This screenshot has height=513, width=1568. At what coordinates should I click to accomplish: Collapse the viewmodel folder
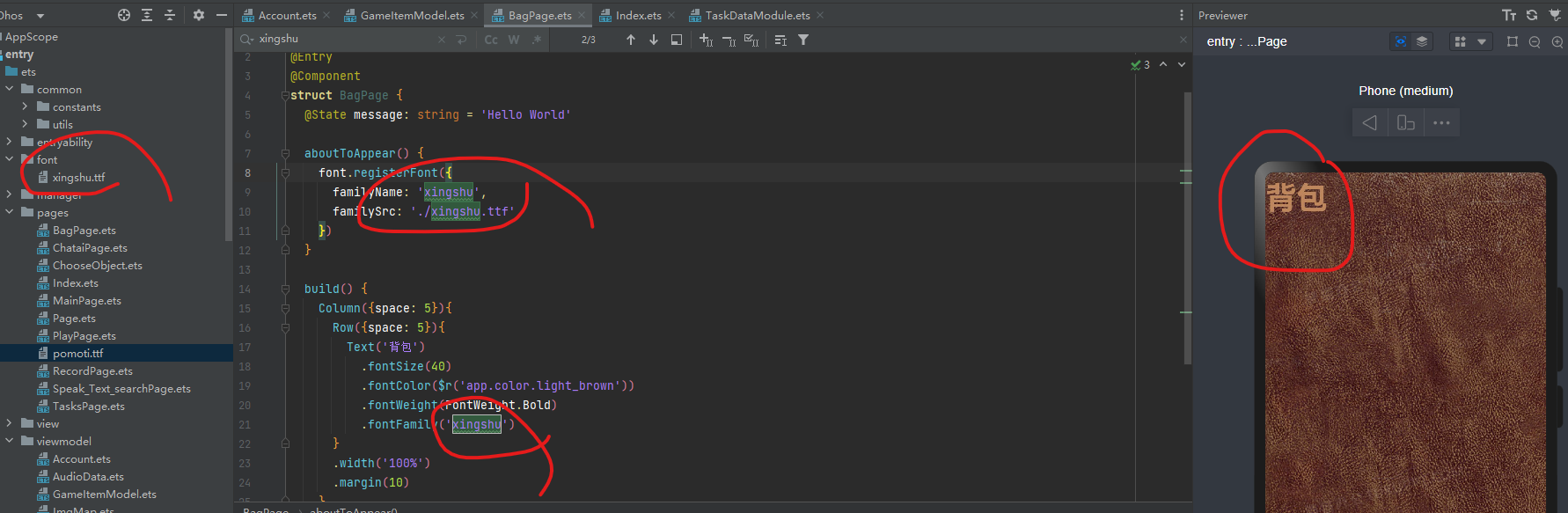pyautogui.click(x=10, y=441)
